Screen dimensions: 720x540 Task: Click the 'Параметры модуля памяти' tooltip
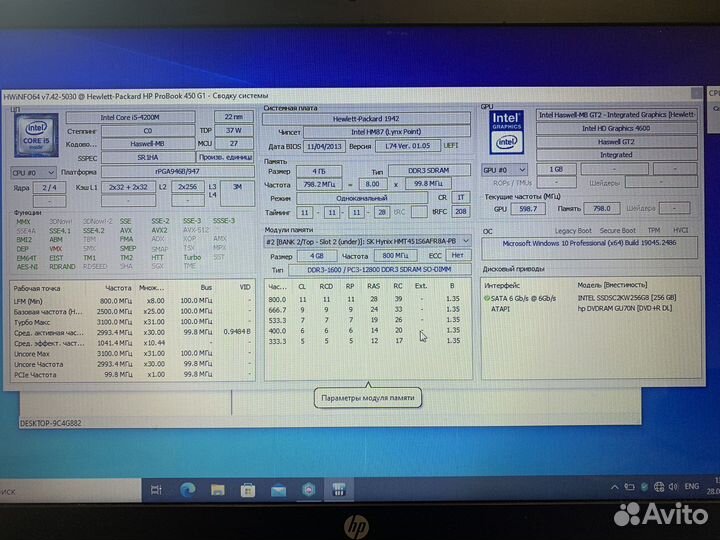368,398
